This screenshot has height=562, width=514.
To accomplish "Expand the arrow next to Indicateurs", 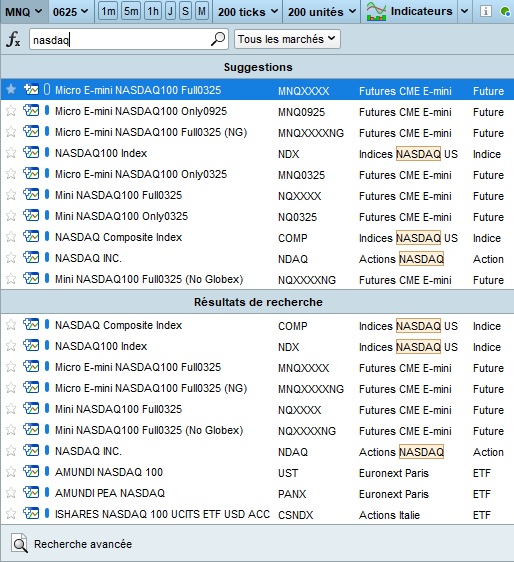I will [465, 11].
